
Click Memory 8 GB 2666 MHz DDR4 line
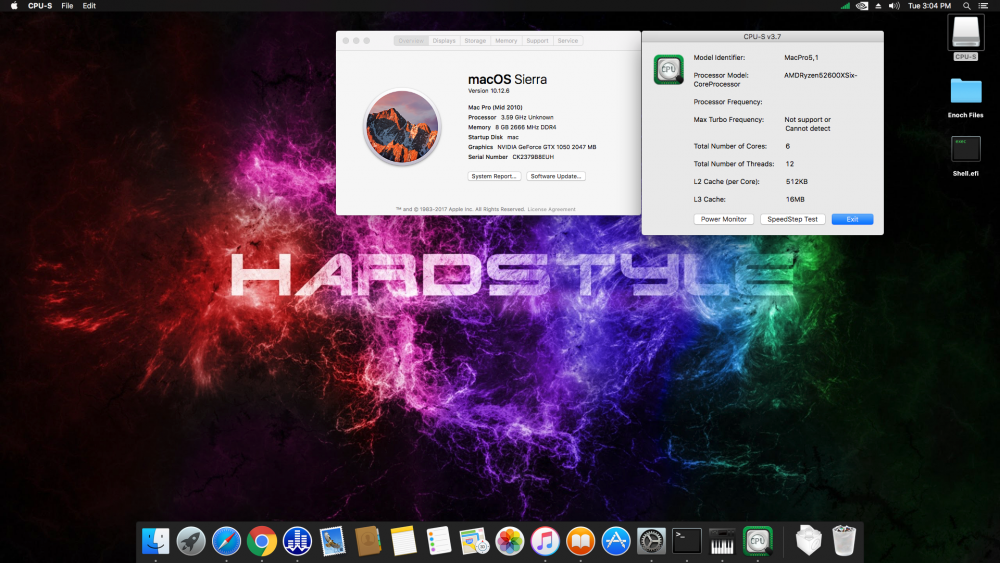pyautogui.click(x=511, y=128)
